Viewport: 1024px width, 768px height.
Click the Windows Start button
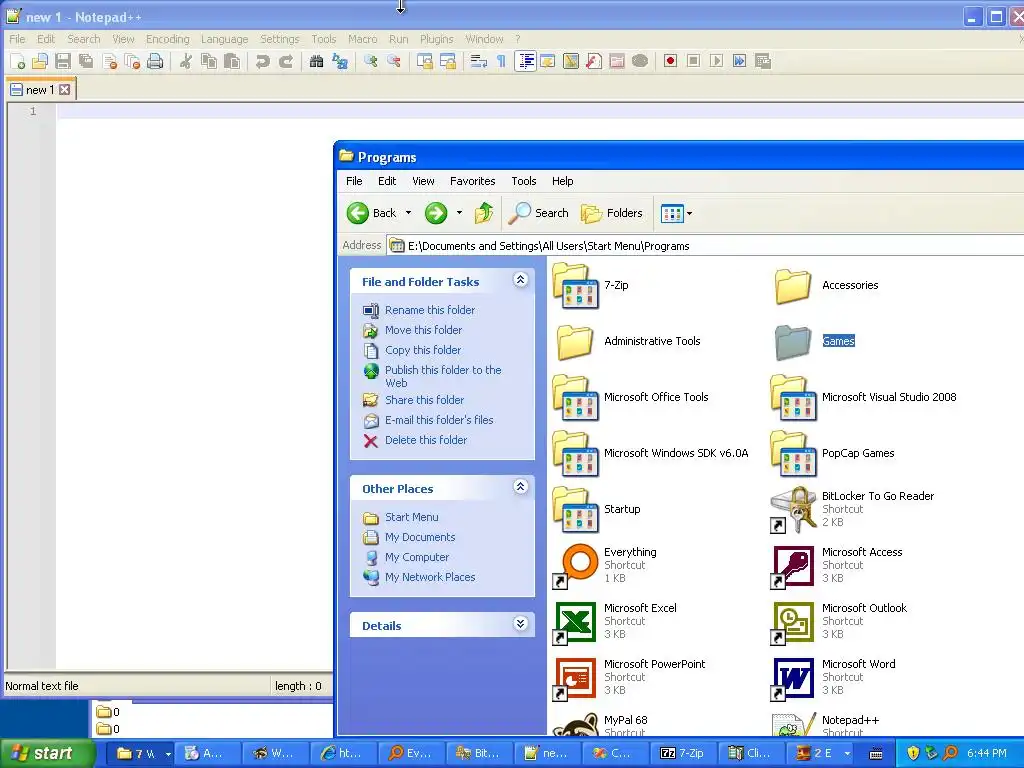(46, 753)
